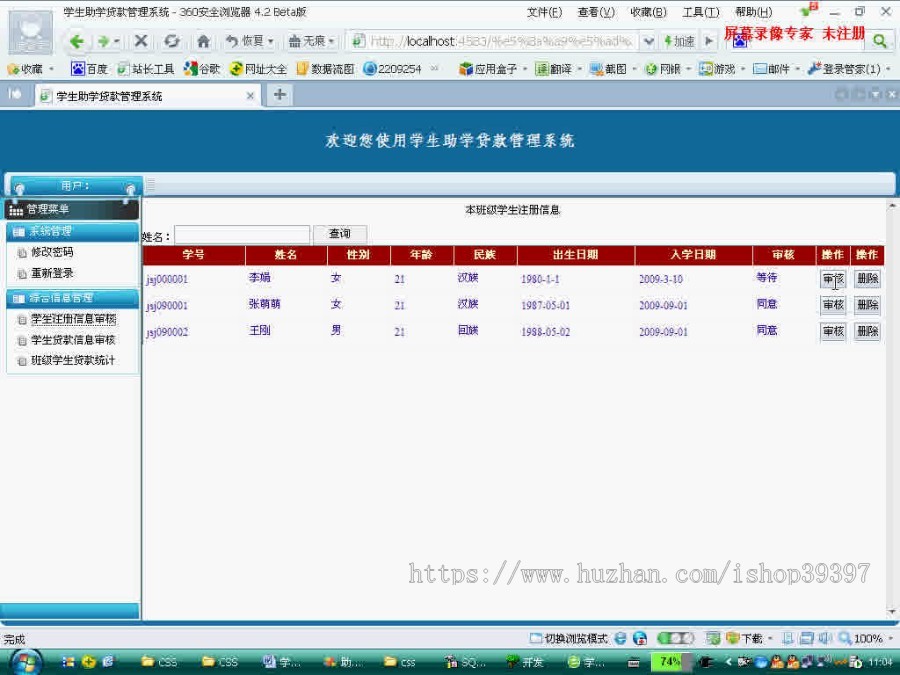Click the Stop loading X icon
Viewport: 900px width, 675px height.
[x=141, y=41]
